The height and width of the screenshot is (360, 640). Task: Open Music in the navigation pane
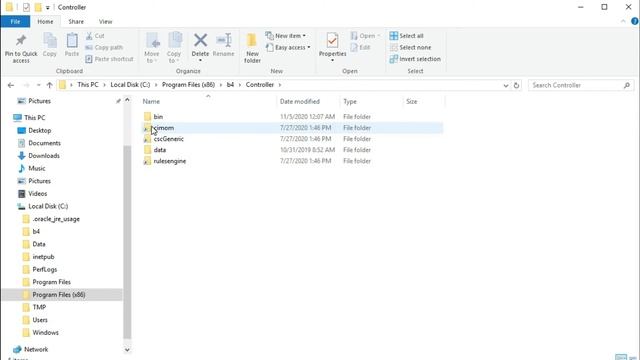(37, 168)
